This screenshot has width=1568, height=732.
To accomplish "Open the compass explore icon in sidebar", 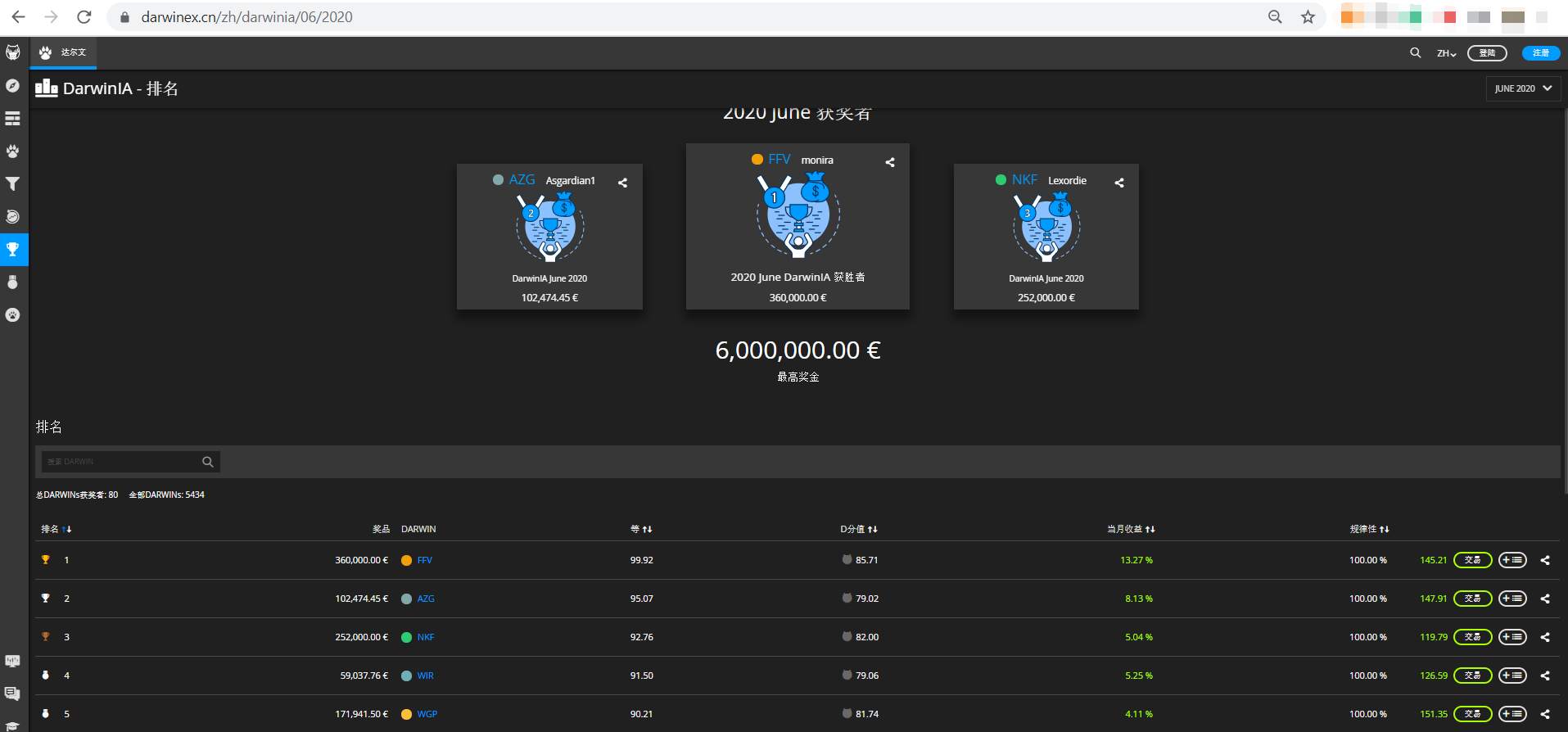I will click(13, 86).
